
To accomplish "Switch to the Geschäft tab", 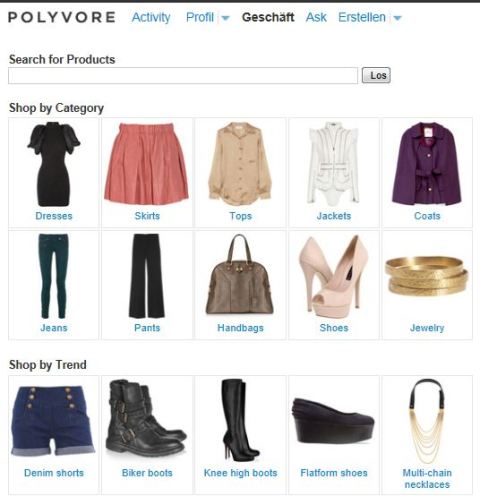I will (x=268, y=17).
